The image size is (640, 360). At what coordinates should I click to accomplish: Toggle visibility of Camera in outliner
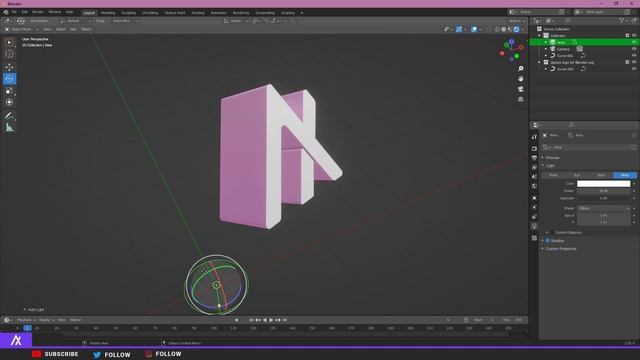pos(634,49)
